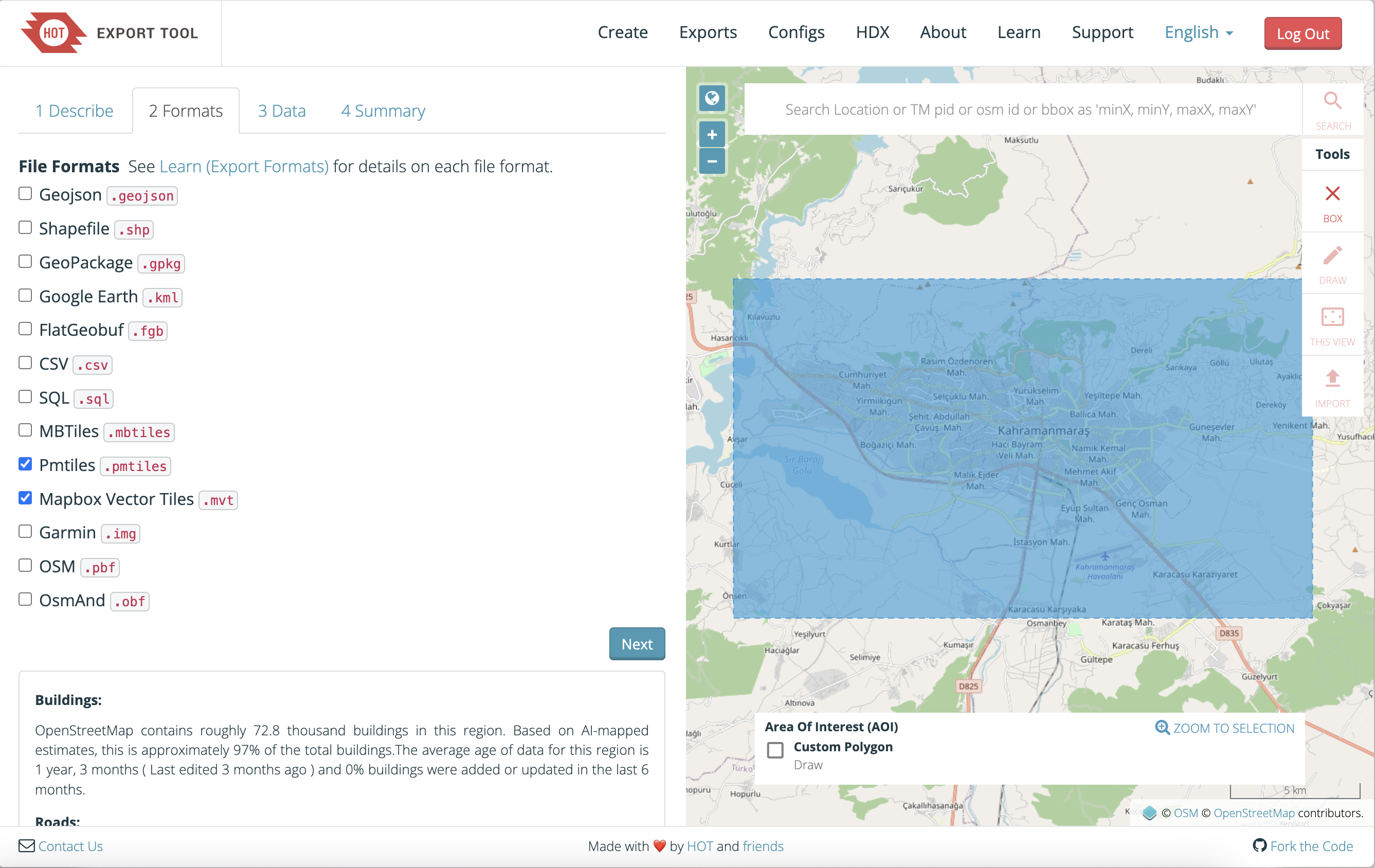Check the GeoPackage format option
Screen dimensions: 1375x868
[x=25, y=261]
